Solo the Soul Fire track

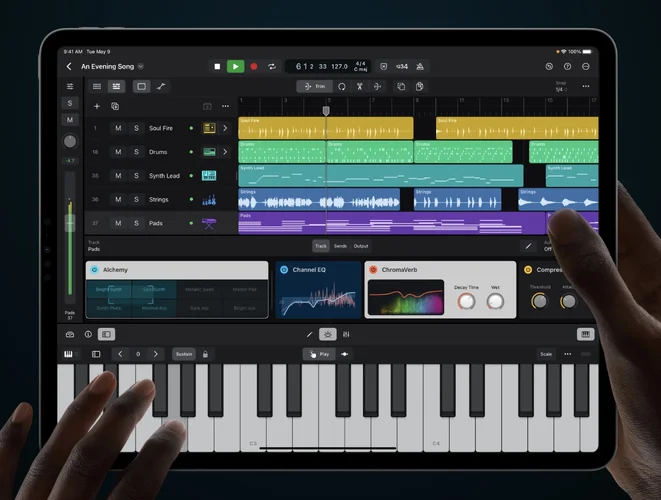(136, 128)
